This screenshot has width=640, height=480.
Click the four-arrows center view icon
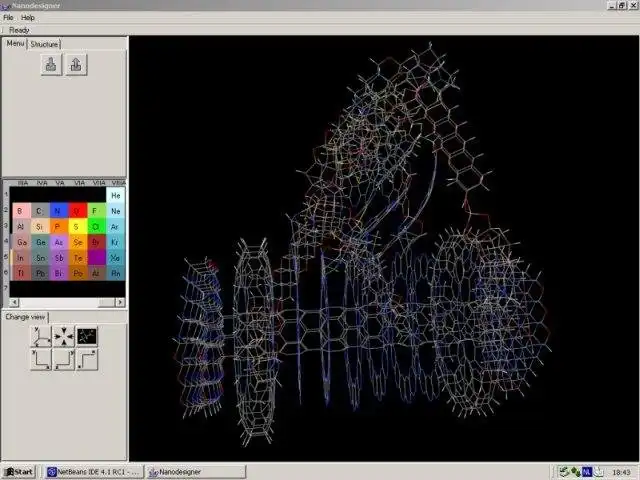coord(64,336)
